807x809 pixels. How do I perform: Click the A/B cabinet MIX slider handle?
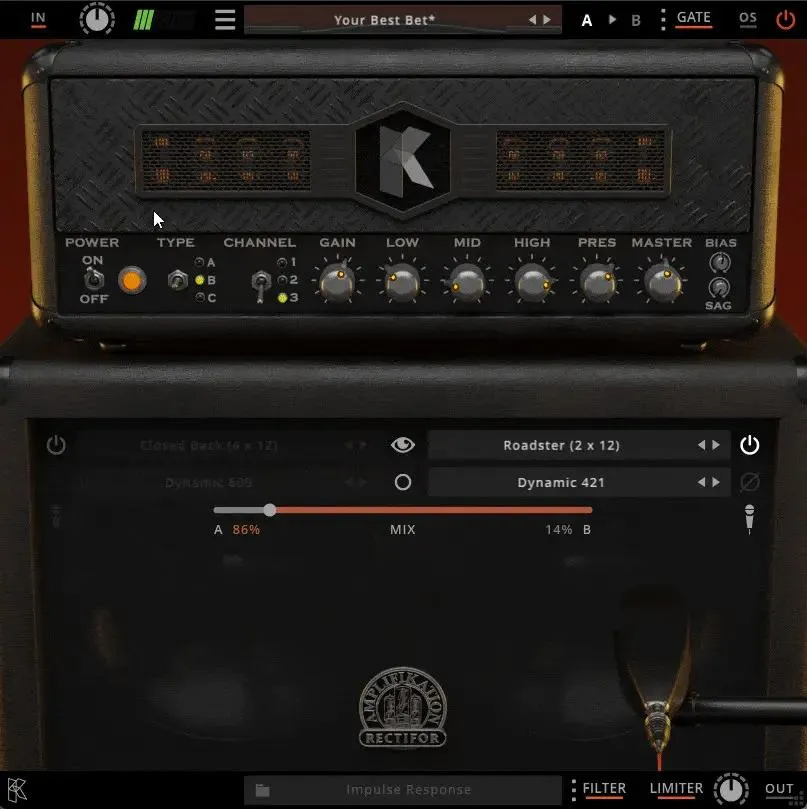[x=269, y=510]
